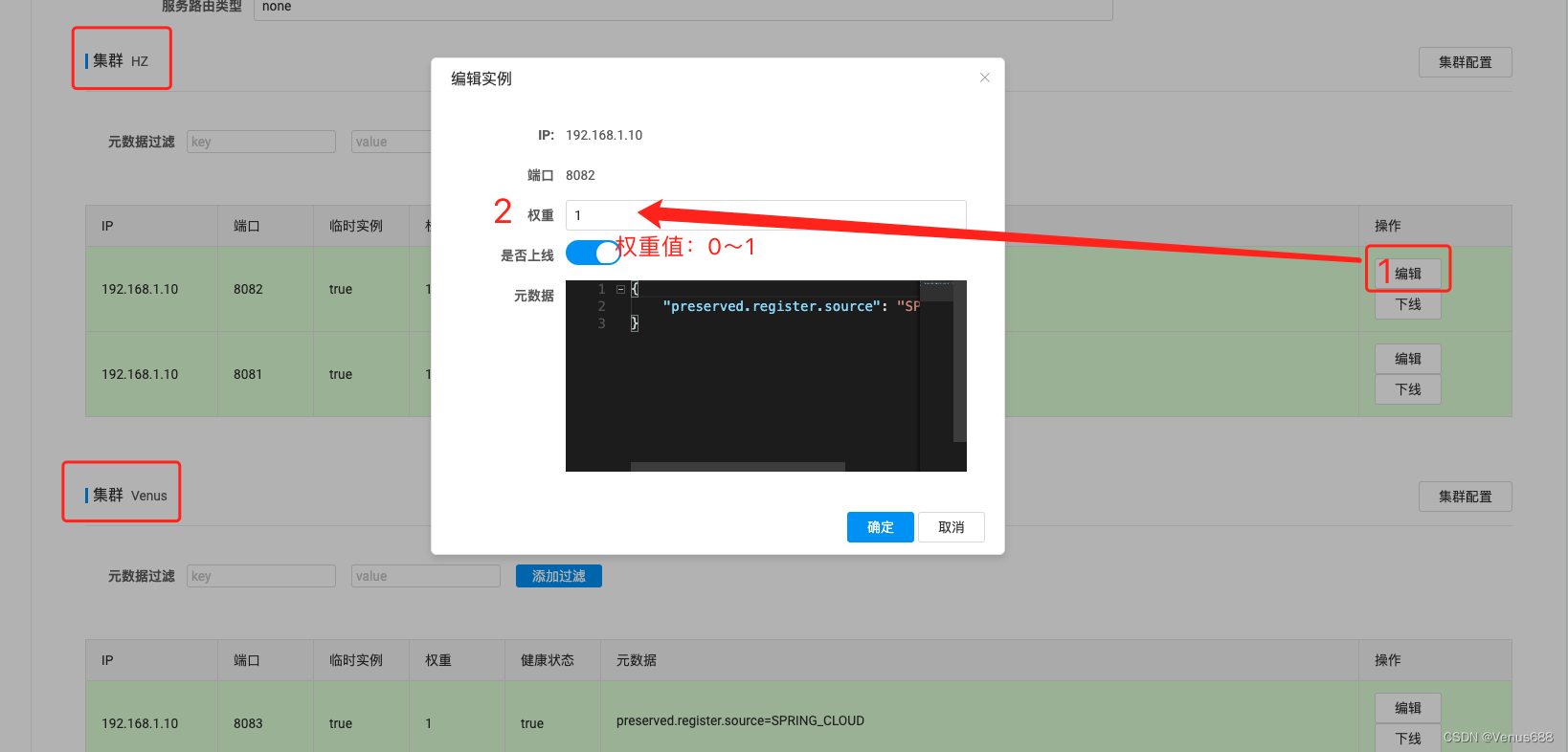Click the port value 8082 in the dialog
This screenshot has height=752, width=1568.
pos(580,175)
